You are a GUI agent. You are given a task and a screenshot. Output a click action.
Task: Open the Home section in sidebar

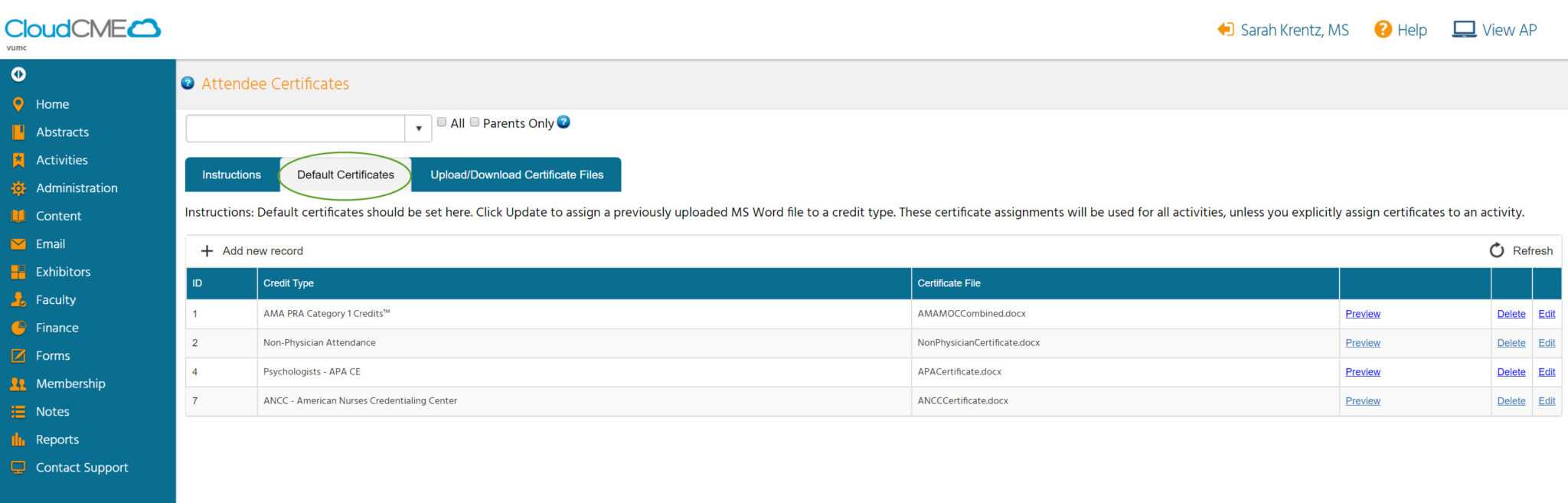[x=52, y=103]
